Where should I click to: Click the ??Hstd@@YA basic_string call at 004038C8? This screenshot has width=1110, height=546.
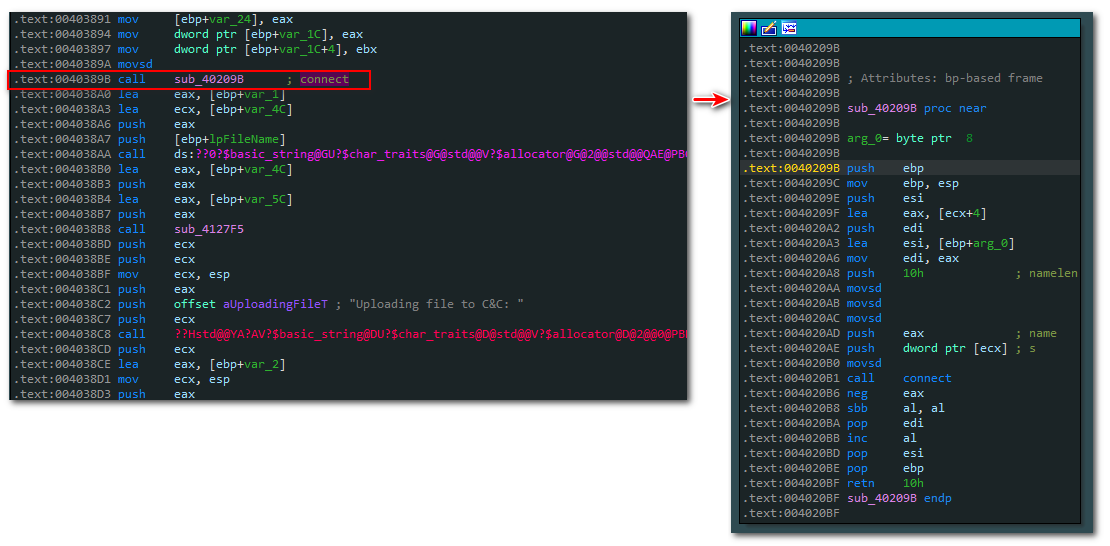350,334
